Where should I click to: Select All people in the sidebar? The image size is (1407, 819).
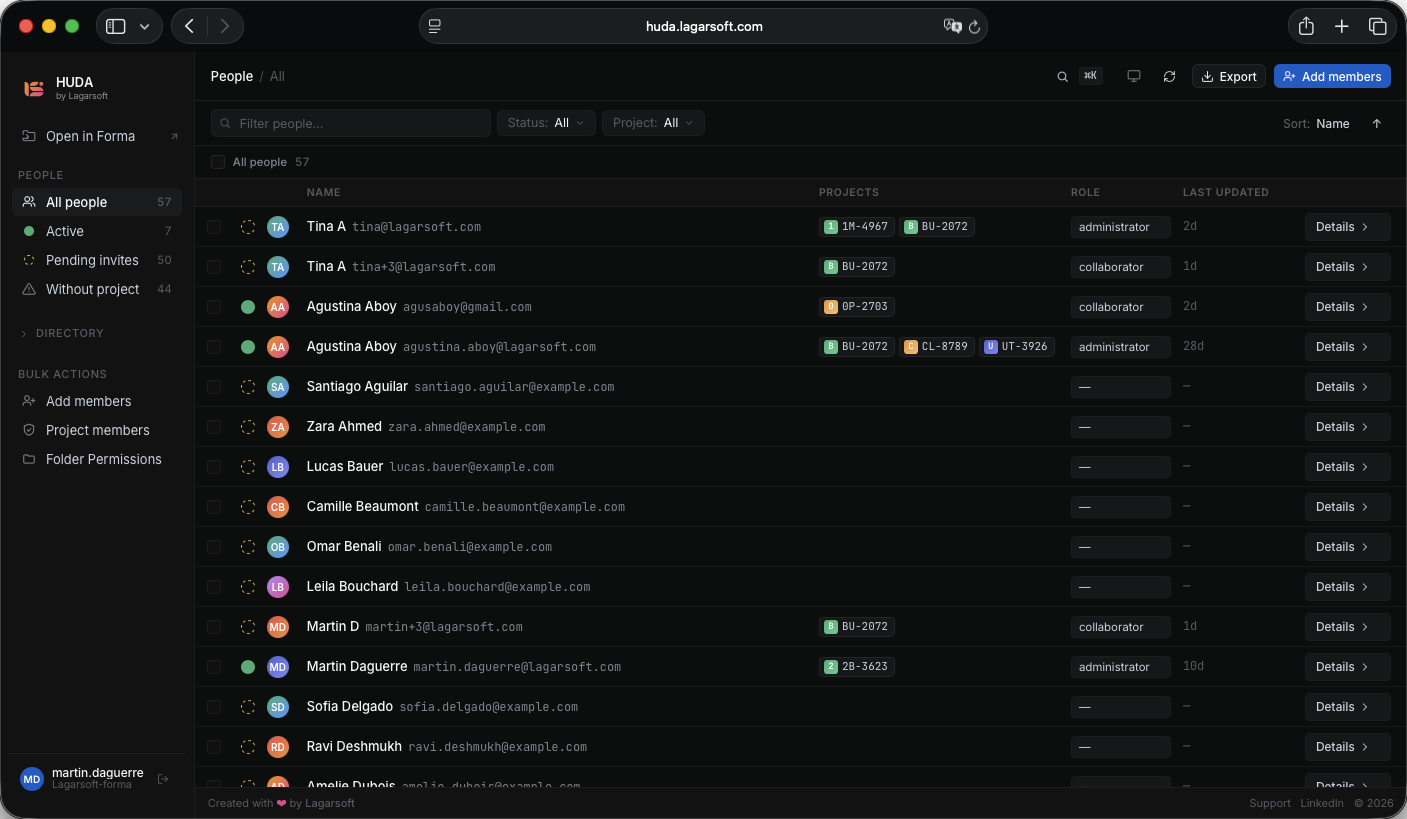97,202
